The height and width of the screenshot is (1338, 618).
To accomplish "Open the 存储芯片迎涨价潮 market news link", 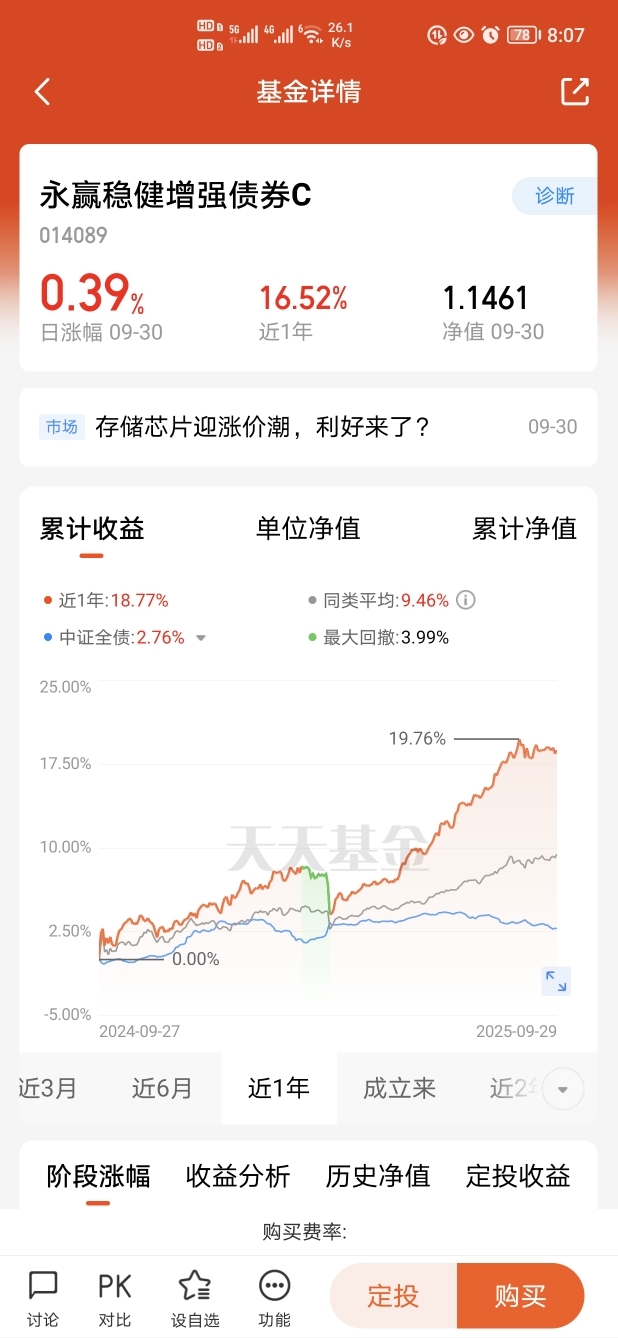I will pos(263,427).
